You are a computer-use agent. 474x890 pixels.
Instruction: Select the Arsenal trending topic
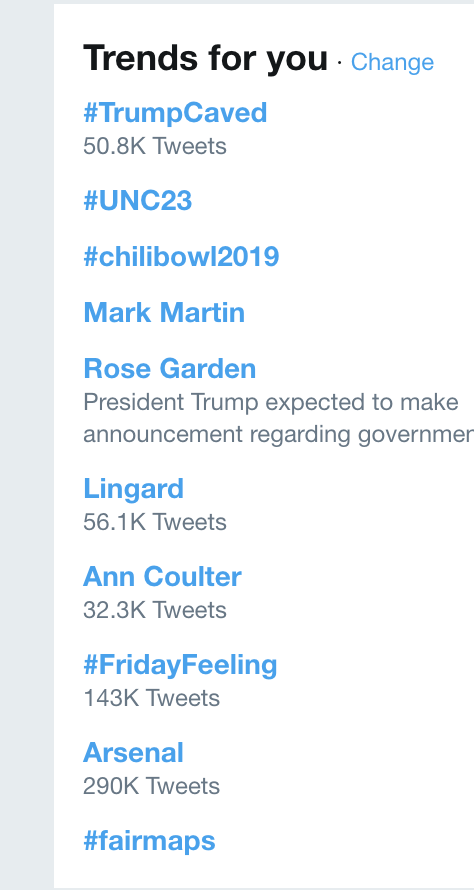(133, 753)
